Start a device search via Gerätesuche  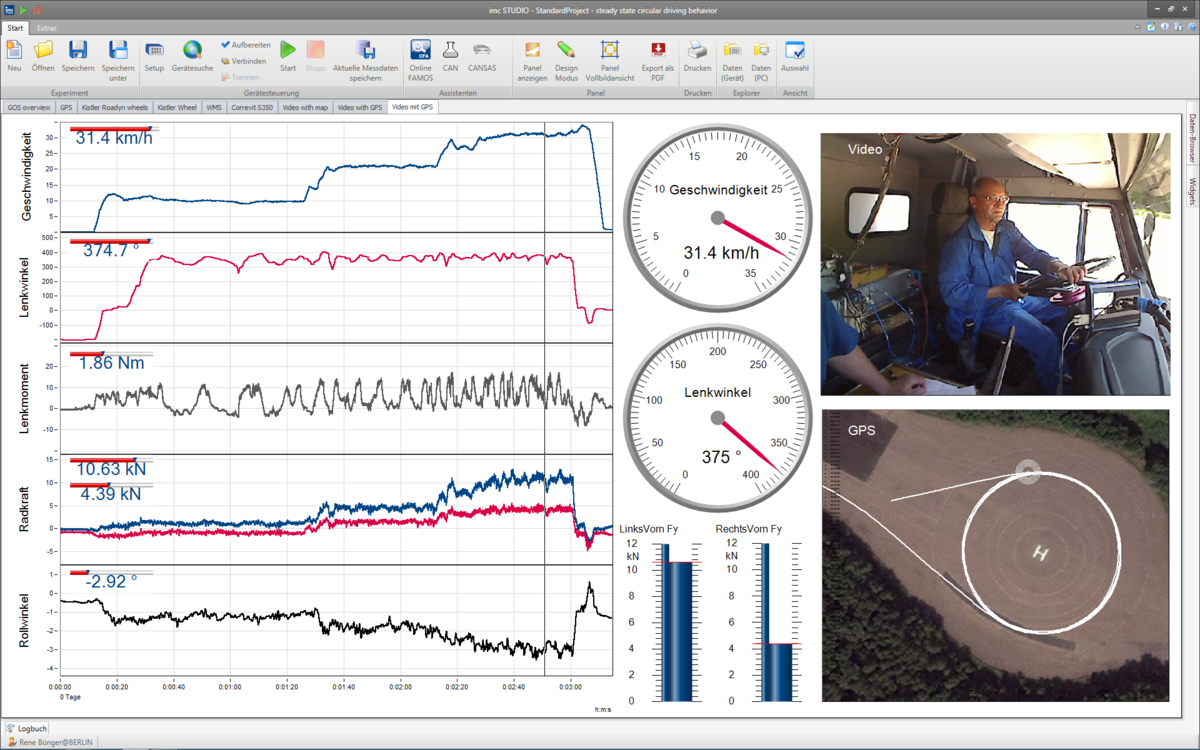pos(191,57)
